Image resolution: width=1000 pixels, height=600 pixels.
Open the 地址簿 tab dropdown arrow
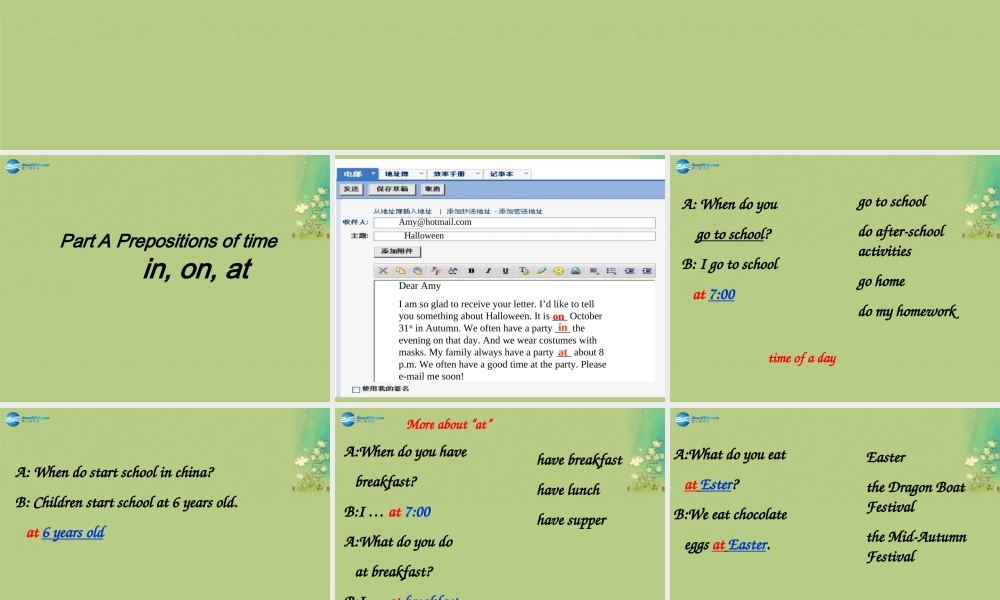(x=421, y=174)
